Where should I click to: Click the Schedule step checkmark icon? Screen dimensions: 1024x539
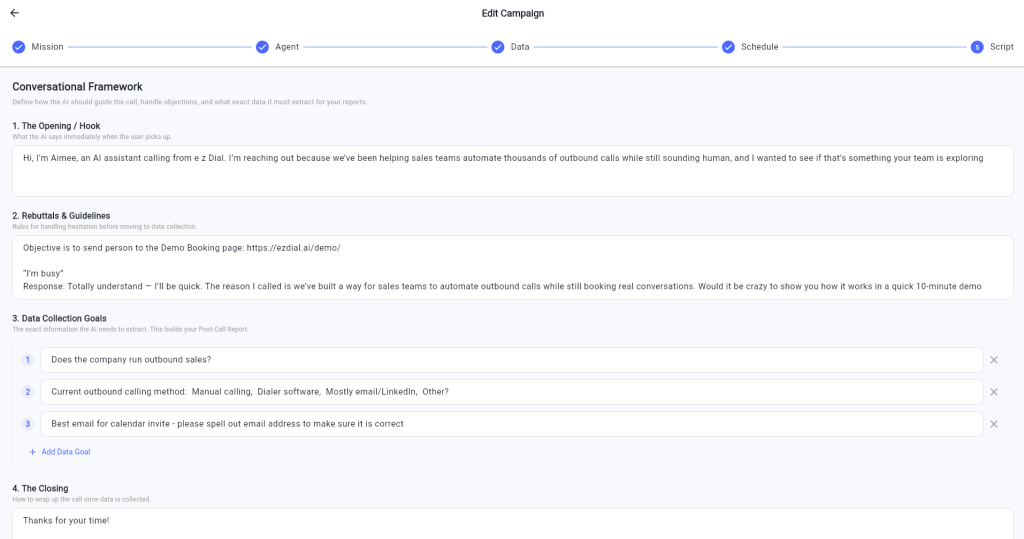click(728, 47)
